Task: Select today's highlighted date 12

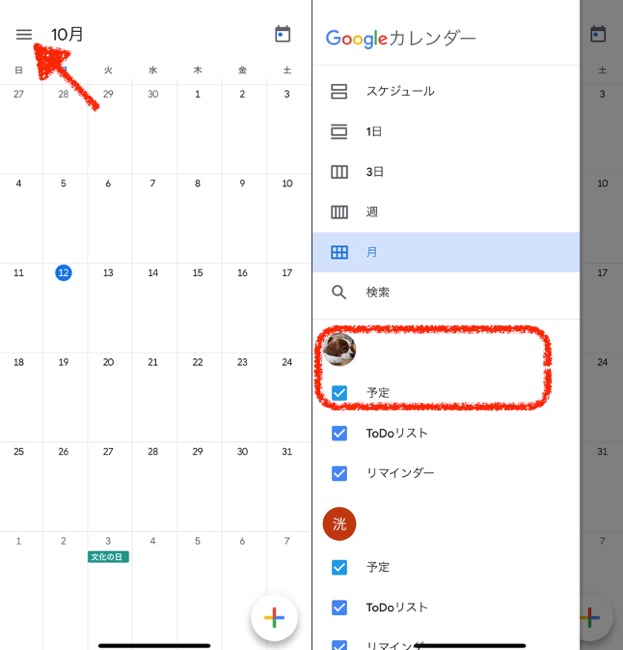Action: pyautogui.click(x=63, y=273)
